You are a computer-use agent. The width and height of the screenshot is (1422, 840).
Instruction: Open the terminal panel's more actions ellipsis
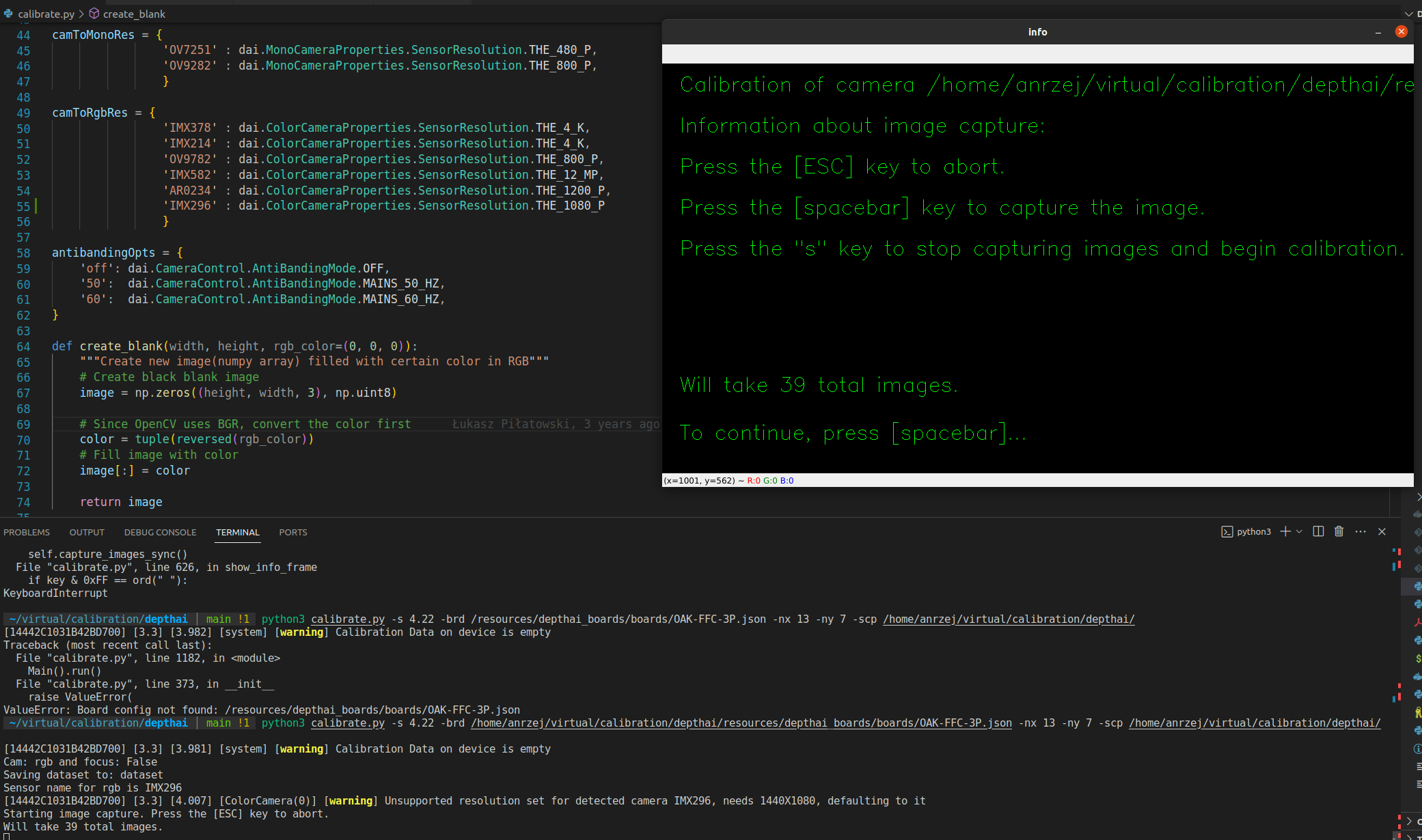coord(1361,531)
